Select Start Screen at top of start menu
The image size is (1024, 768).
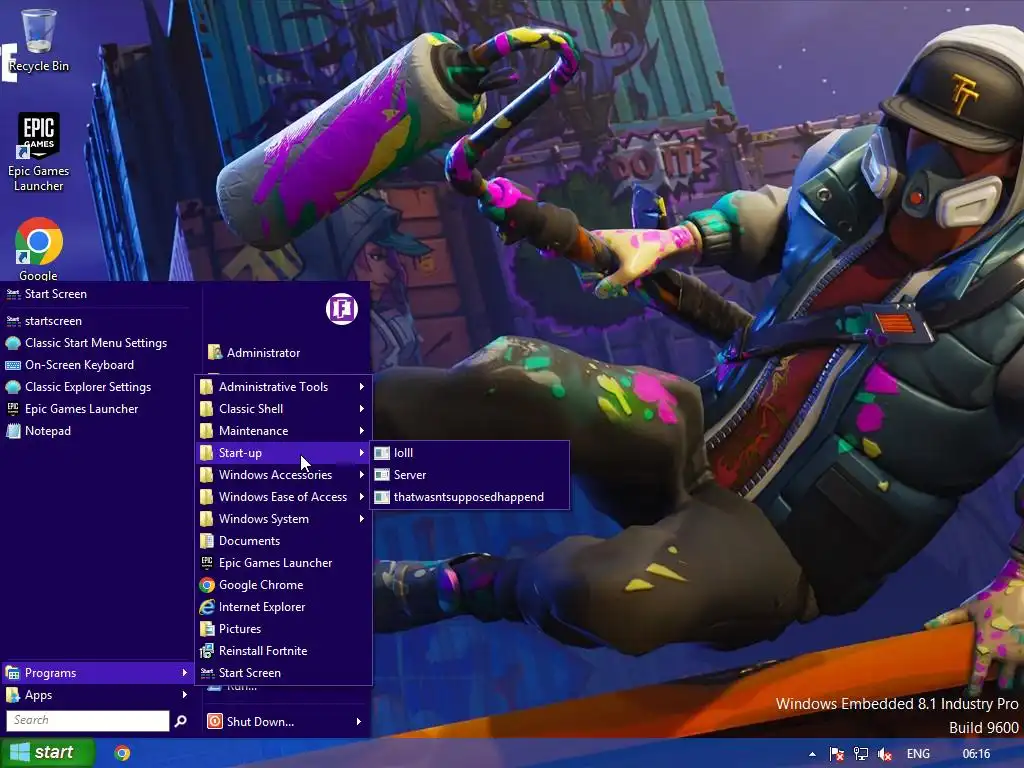(98, 294)
